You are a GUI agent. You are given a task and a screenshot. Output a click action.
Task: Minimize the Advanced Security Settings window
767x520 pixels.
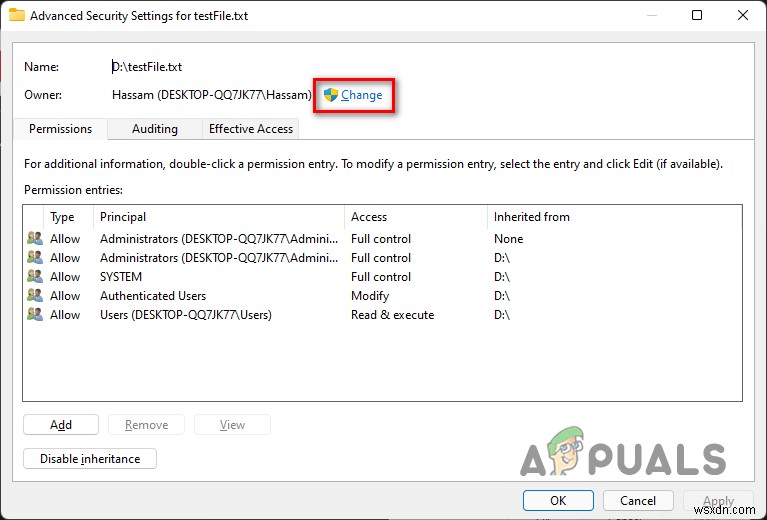(652, 15)
